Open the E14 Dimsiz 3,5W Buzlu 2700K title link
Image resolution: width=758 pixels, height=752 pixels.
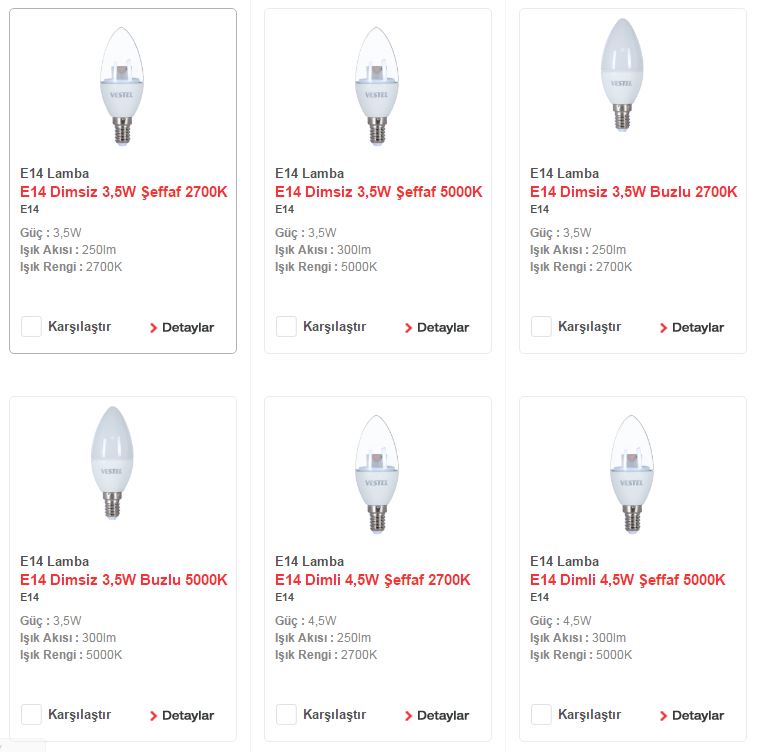click(634, 192)
